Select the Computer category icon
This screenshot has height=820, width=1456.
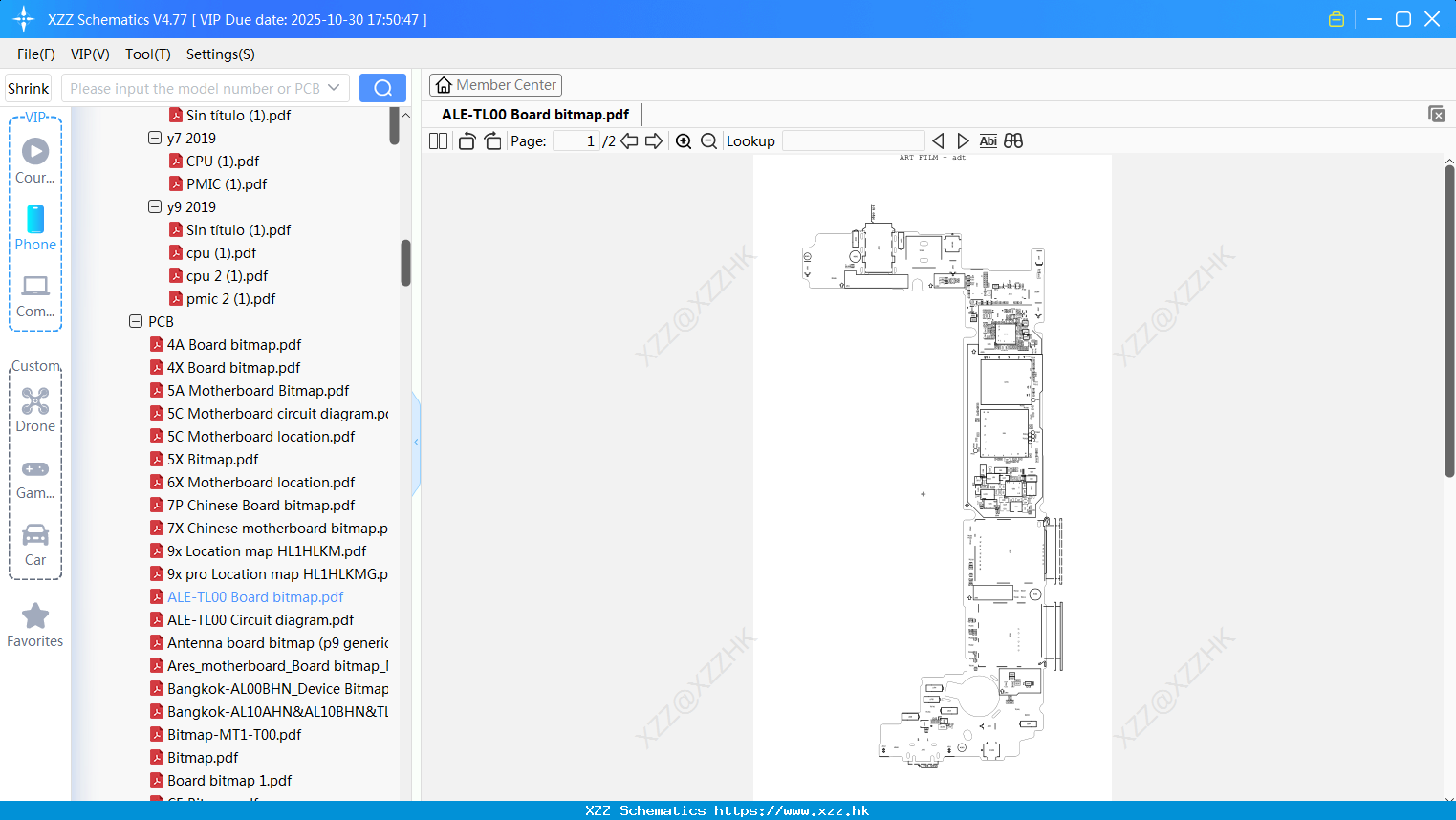tap(35, 295)
